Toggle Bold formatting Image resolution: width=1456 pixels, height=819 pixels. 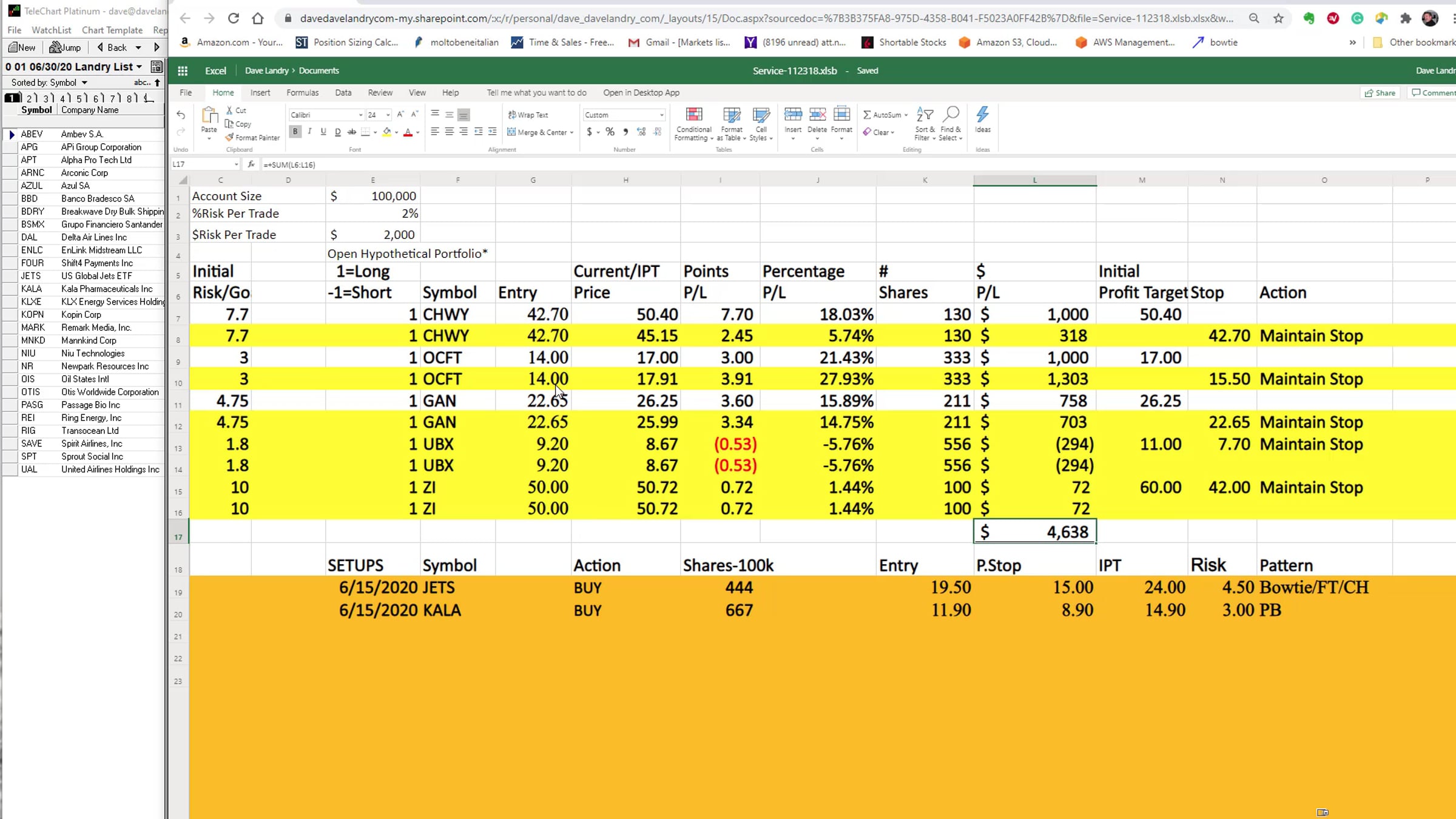click(295, 132)
